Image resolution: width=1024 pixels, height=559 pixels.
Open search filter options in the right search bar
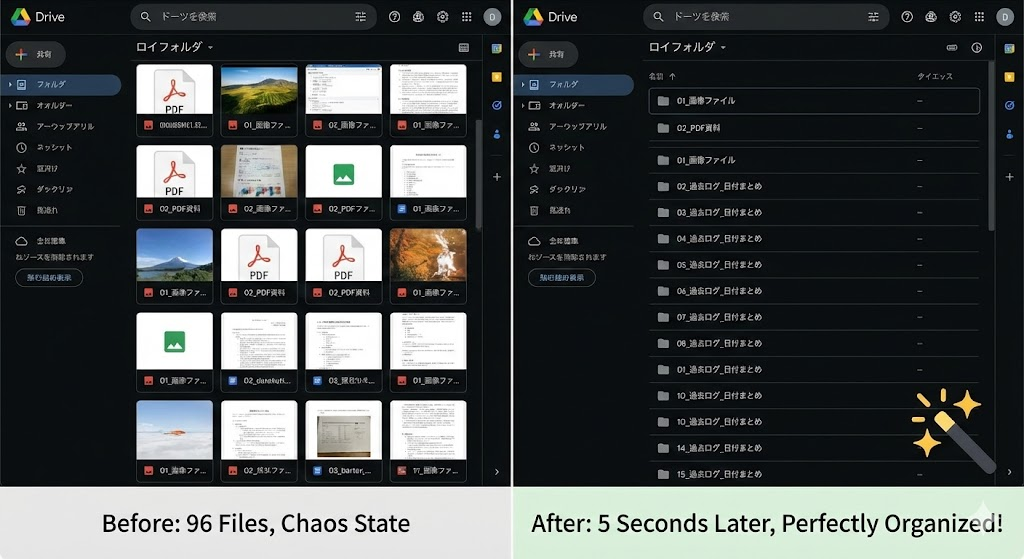tap(873, 17)
